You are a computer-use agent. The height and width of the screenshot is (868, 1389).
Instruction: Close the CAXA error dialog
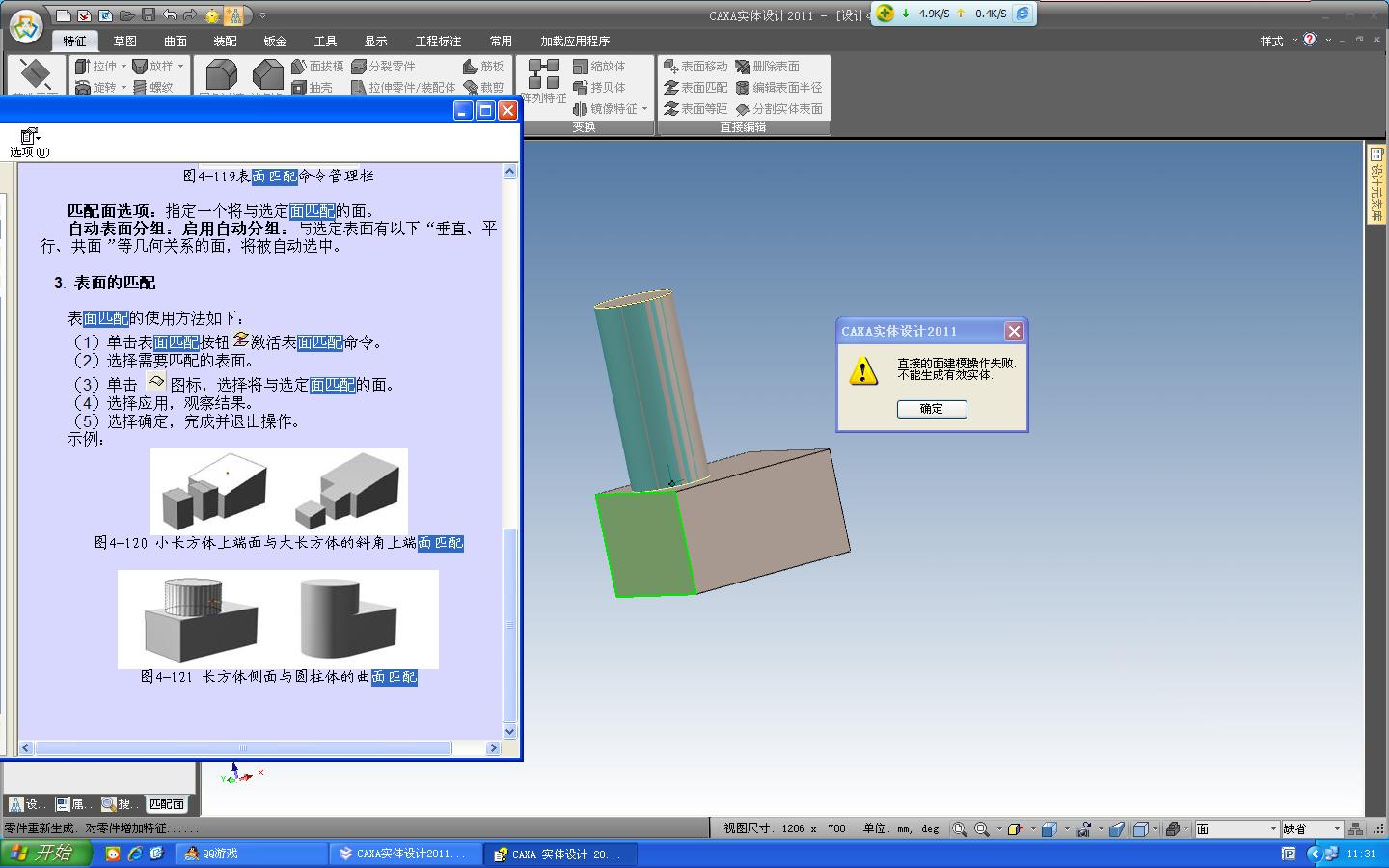click(x=1014, y=331)
